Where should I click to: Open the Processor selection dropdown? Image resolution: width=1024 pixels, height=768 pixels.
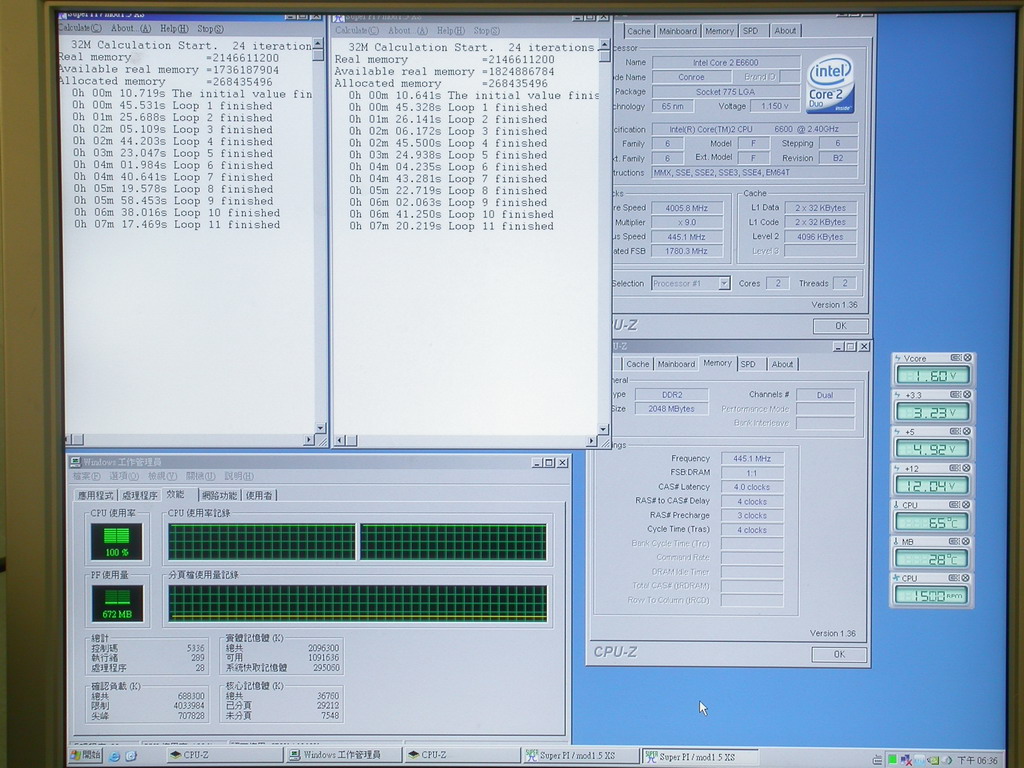pyautogui.click(x=723, y=283)
